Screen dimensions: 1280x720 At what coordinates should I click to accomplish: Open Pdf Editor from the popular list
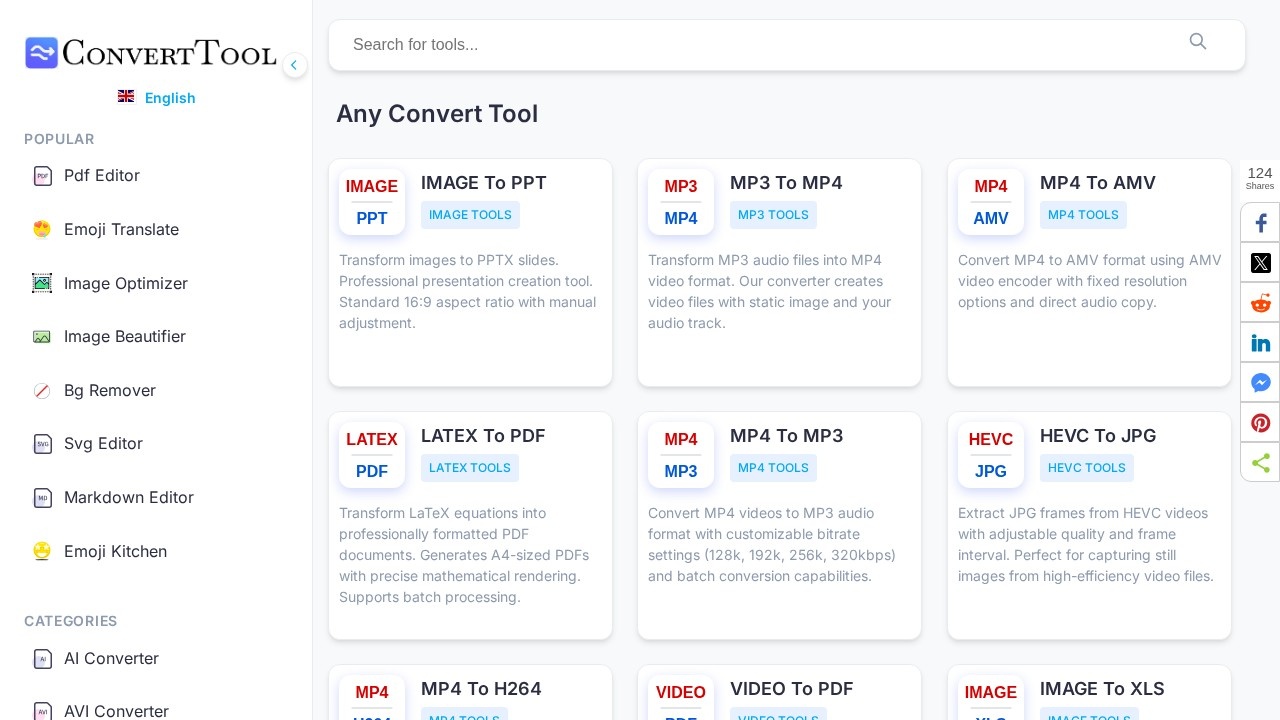(101, 176)
